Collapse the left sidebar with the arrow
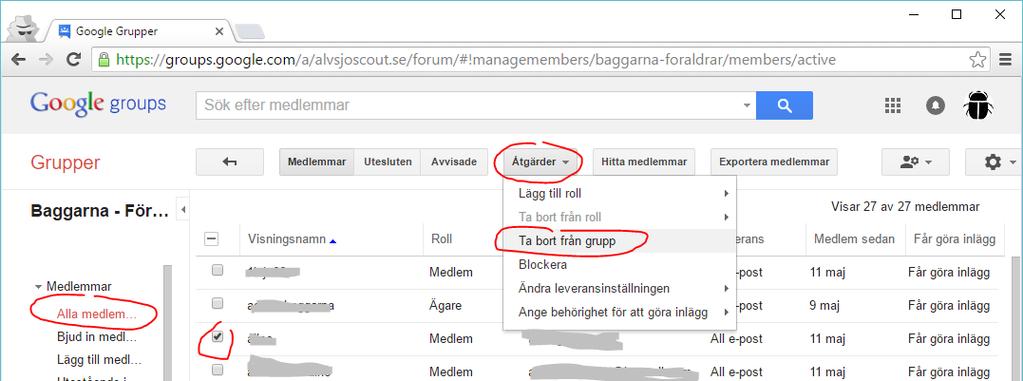 coord(183,210)
